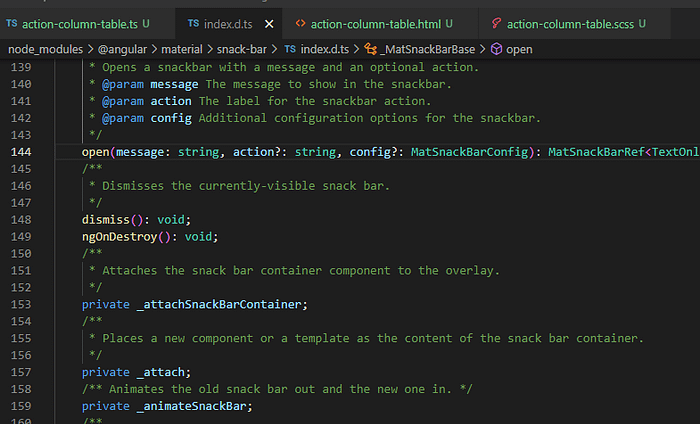The image size is (700, 424).
Task: Click class symbol icon beside _MatSnackBarBase
Action: (371, 49)
